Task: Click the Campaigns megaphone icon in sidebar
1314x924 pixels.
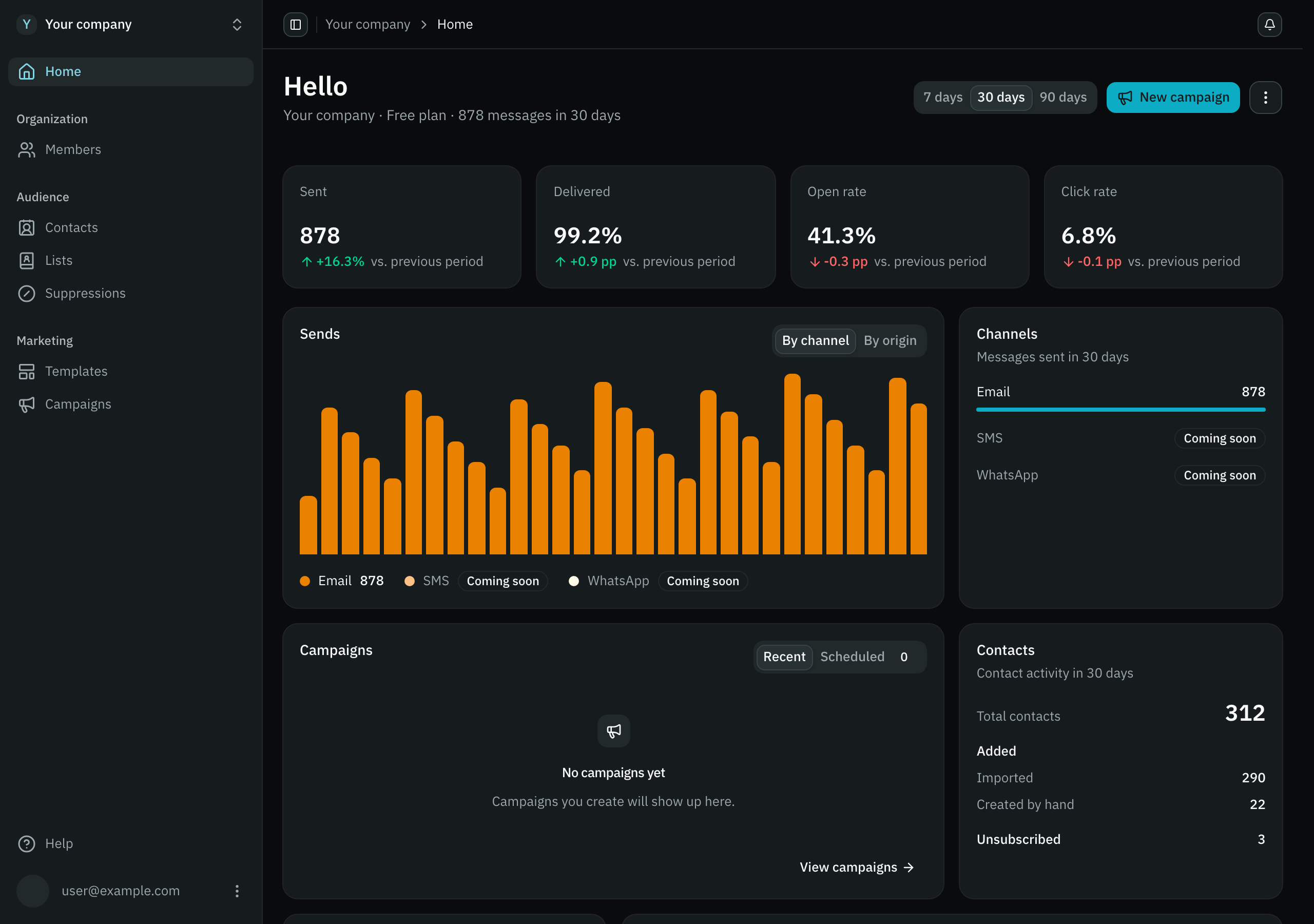Action: pos(26,404)
